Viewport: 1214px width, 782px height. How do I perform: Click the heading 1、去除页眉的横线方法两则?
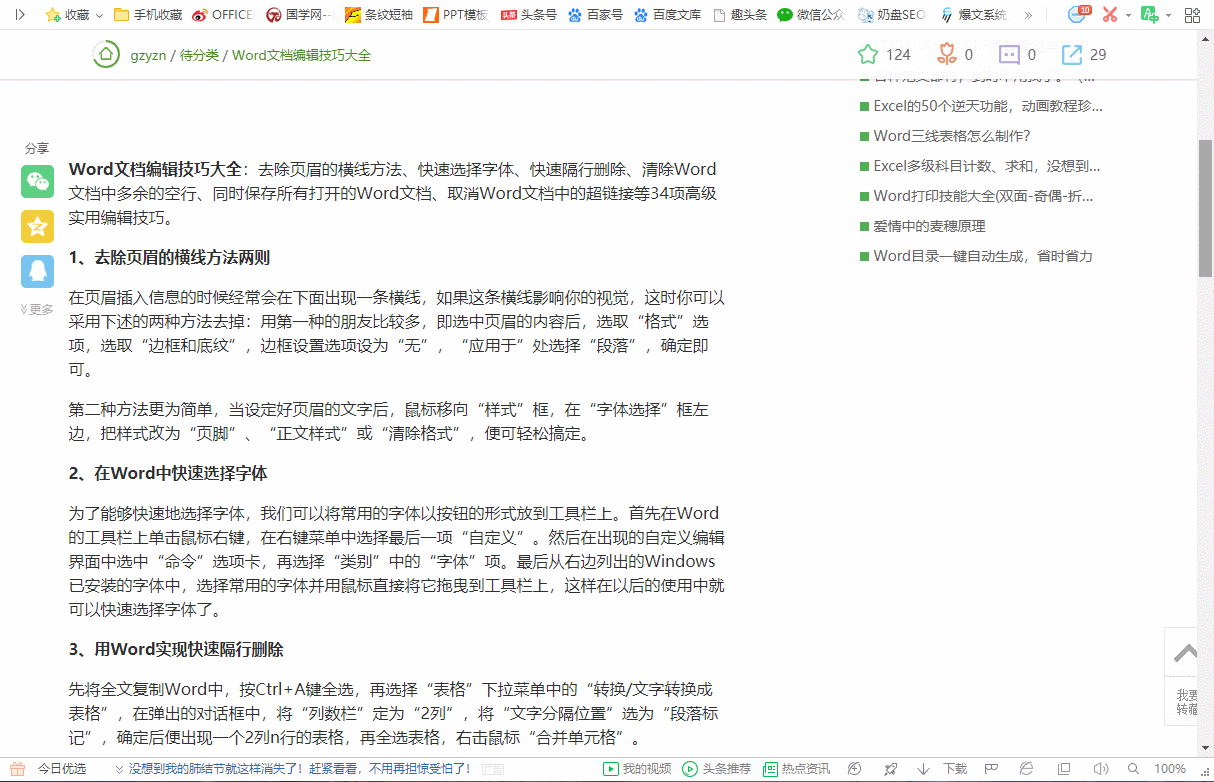tap(169, 257)
